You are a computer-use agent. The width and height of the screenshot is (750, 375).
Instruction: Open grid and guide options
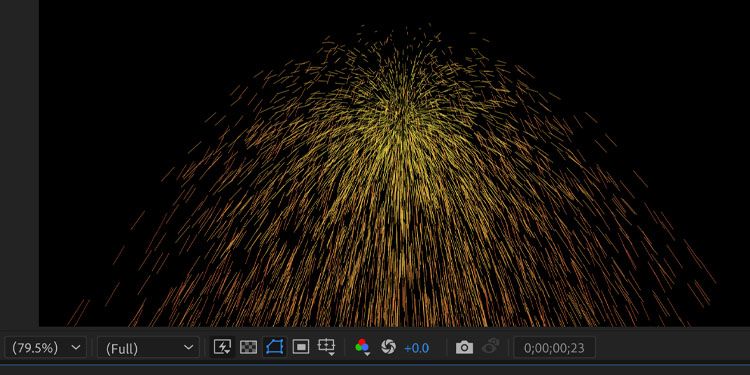point(326,347)
